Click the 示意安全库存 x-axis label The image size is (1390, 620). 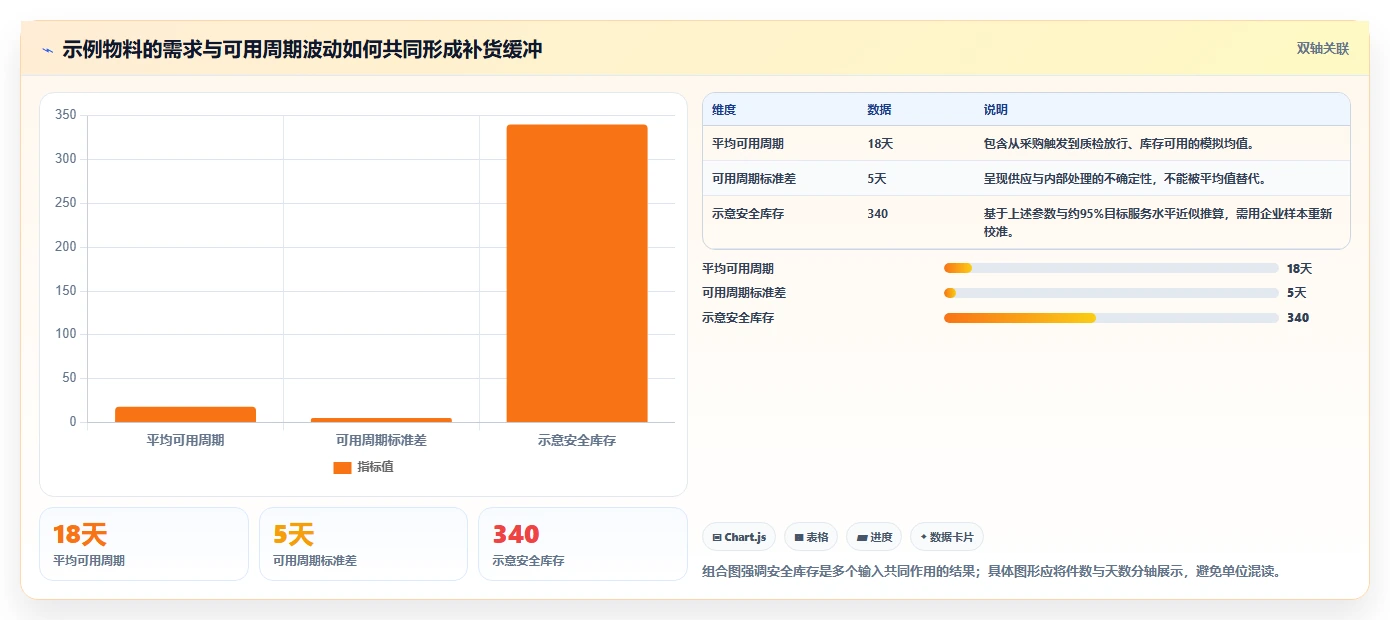click(x=577, y=440)
